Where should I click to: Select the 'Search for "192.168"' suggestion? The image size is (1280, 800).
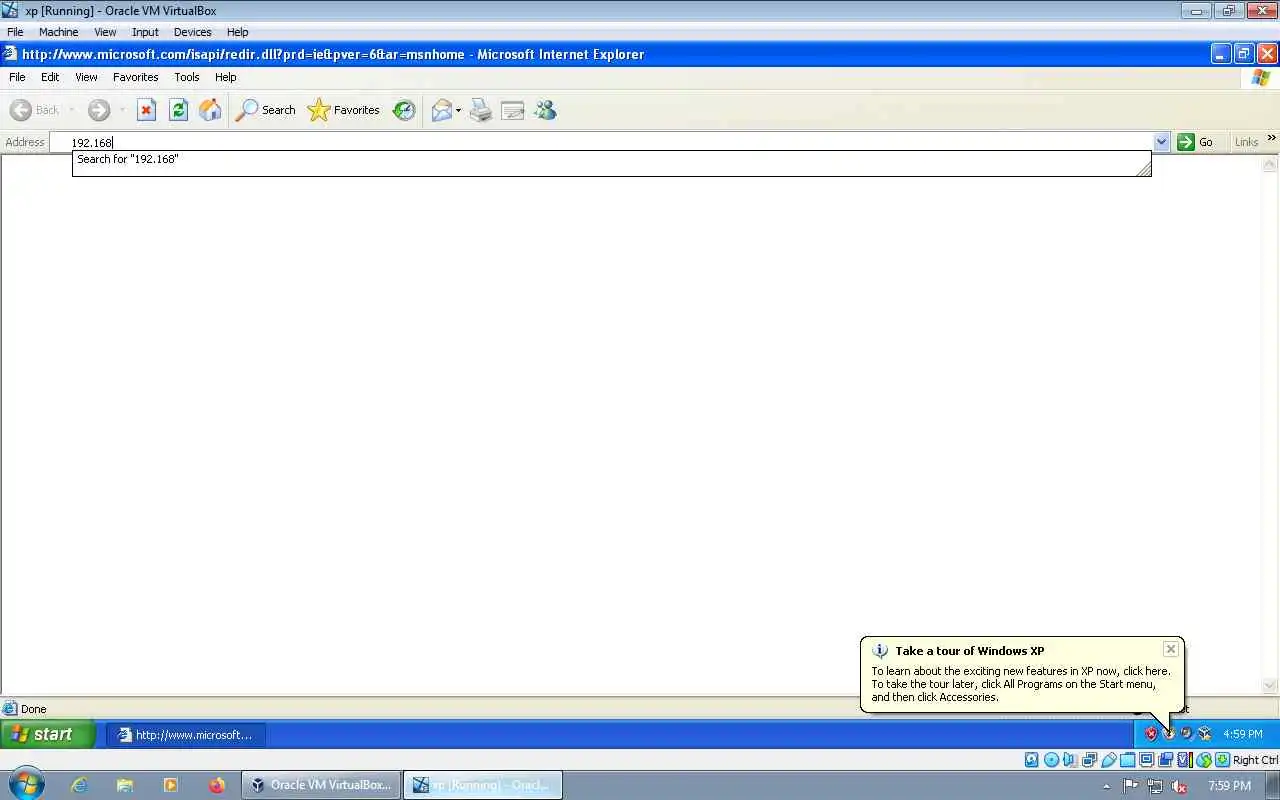coord(128,159)
